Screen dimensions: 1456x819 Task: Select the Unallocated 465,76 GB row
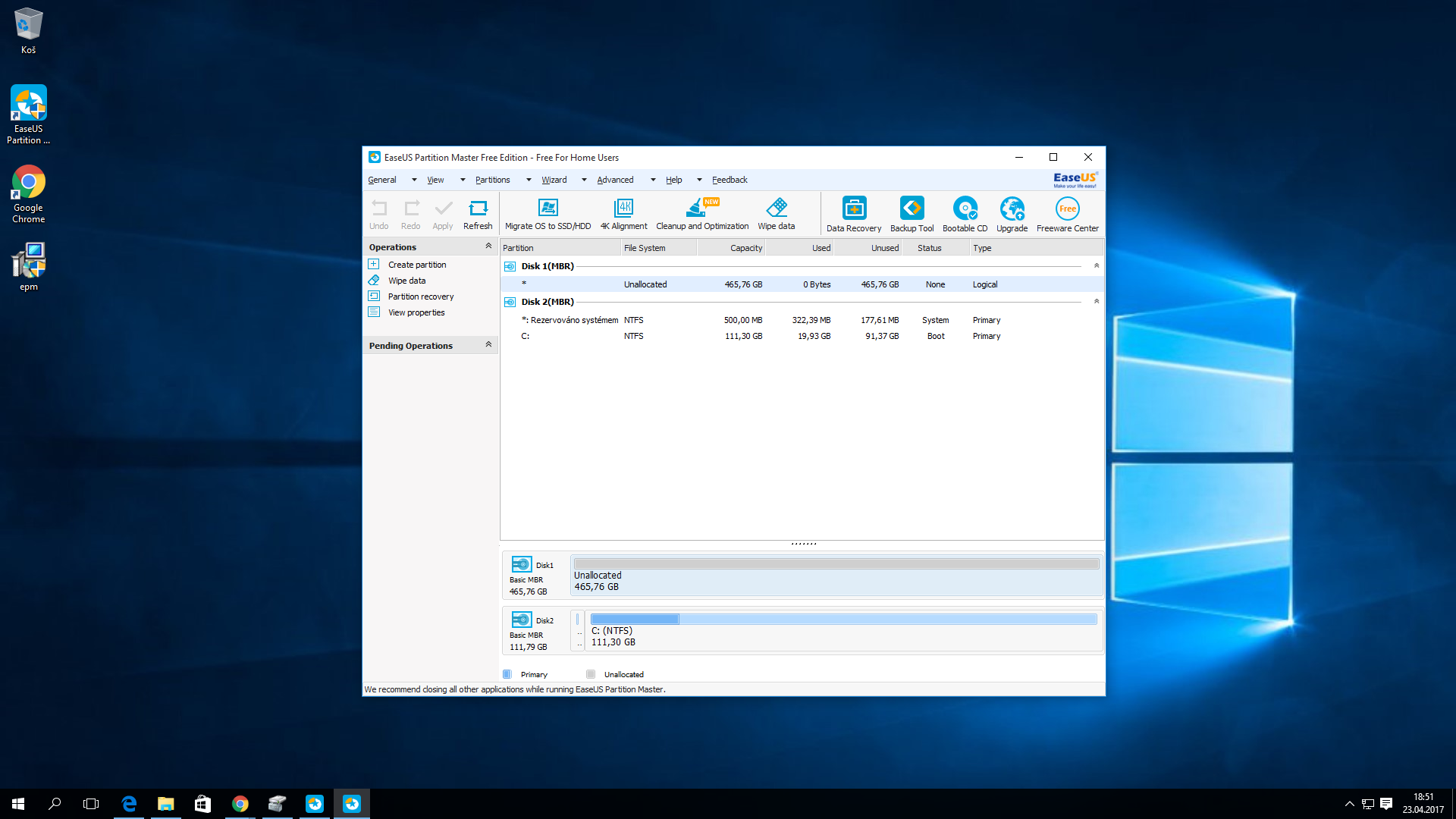[x=802, y=284]
